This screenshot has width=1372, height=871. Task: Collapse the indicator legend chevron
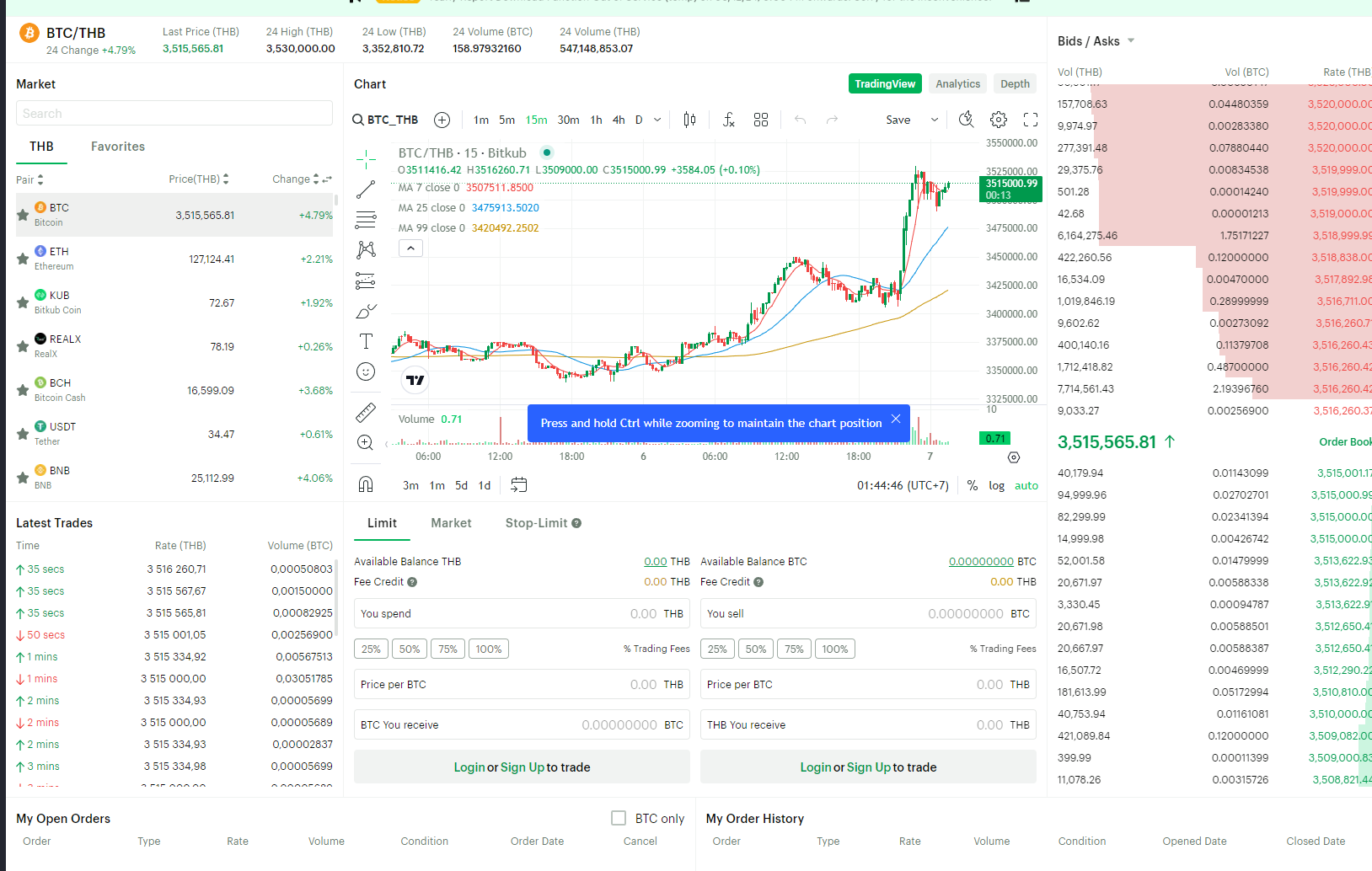point(410,248)
